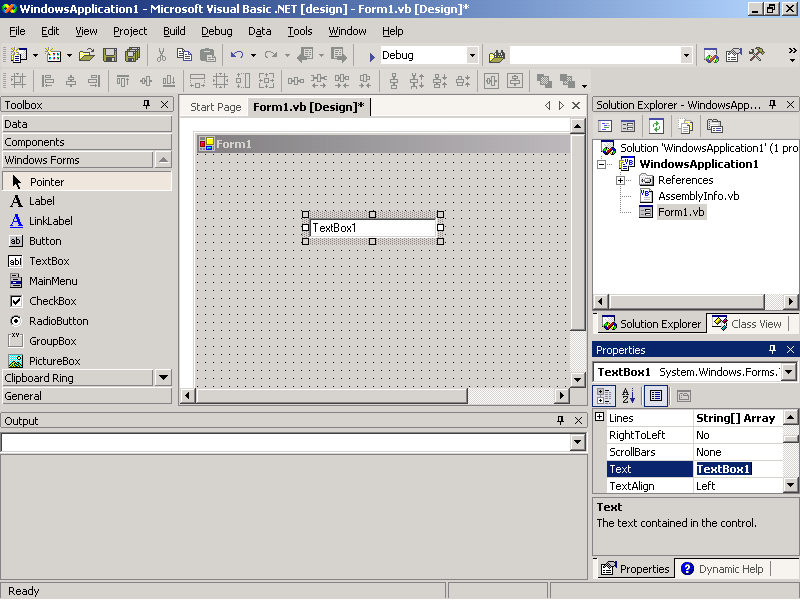
Task: Open the Find combo box dropdown
Action: pyautogui.click(x=686, y=55)
